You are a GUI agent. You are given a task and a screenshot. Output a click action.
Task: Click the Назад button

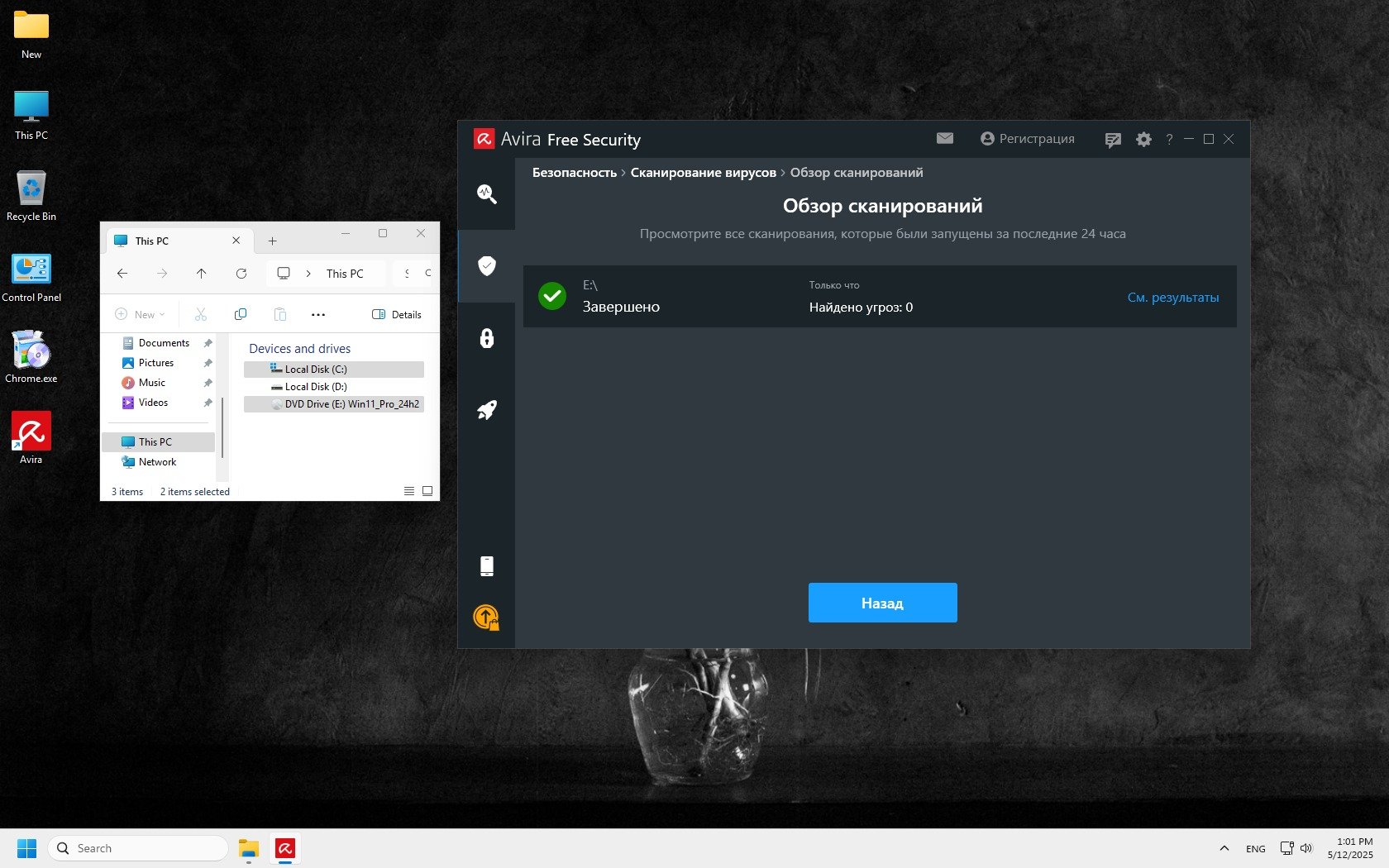(x=882, y=603)
